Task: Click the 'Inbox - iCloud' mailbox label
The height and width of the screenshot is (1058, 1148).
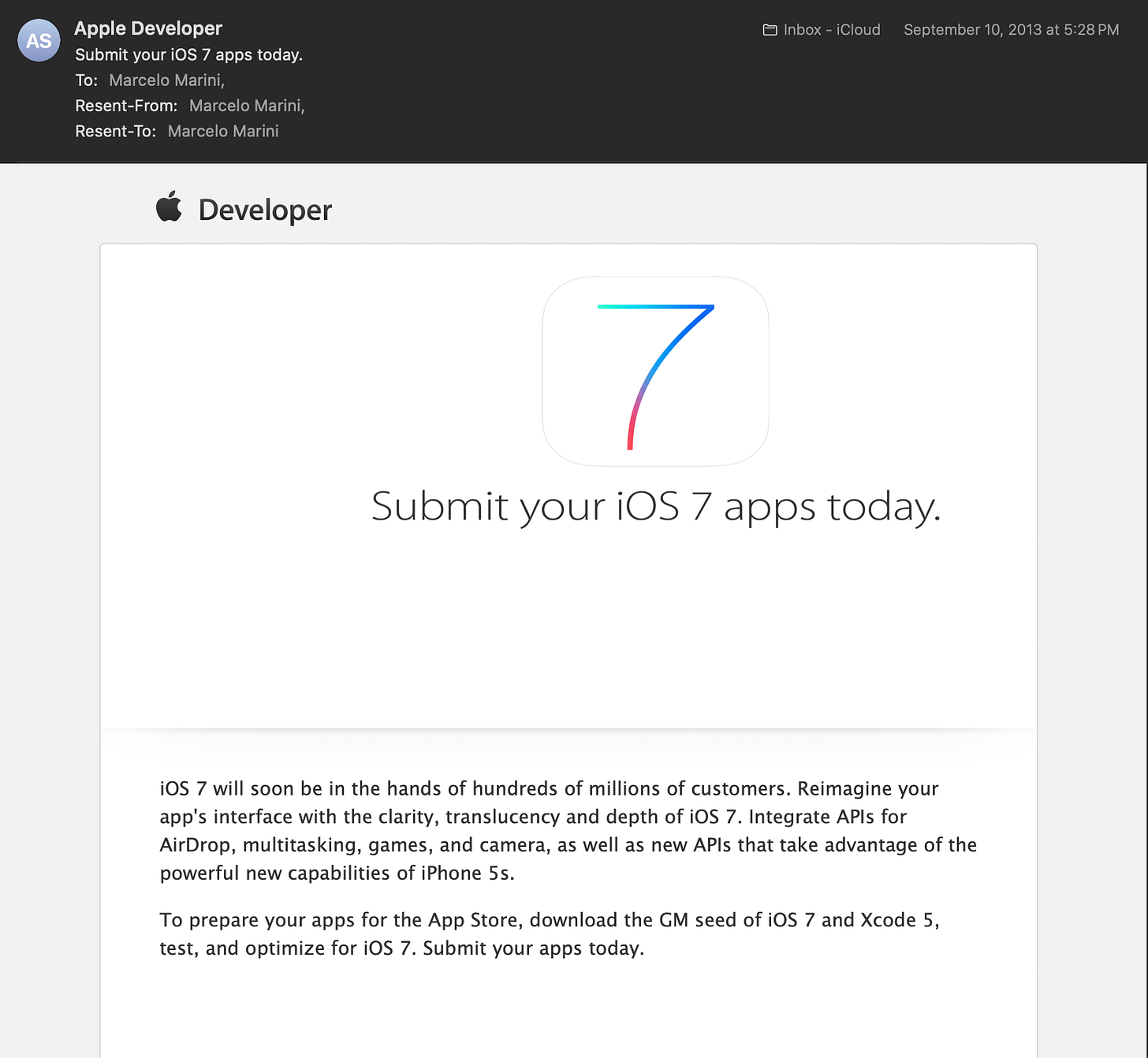Action: 832,30
